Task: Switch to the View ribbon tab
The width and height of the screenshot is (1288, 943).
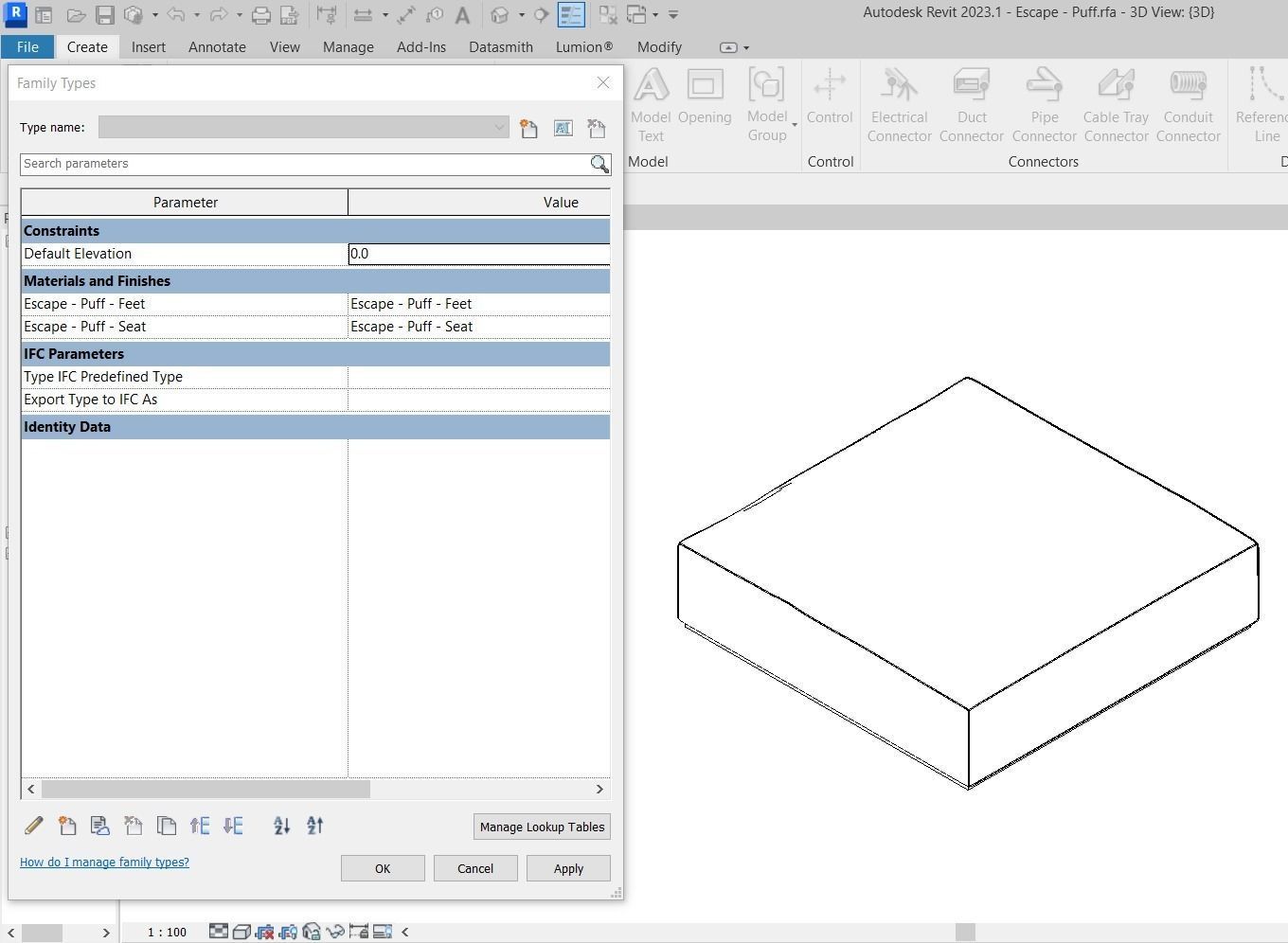Action: [284, 46]
